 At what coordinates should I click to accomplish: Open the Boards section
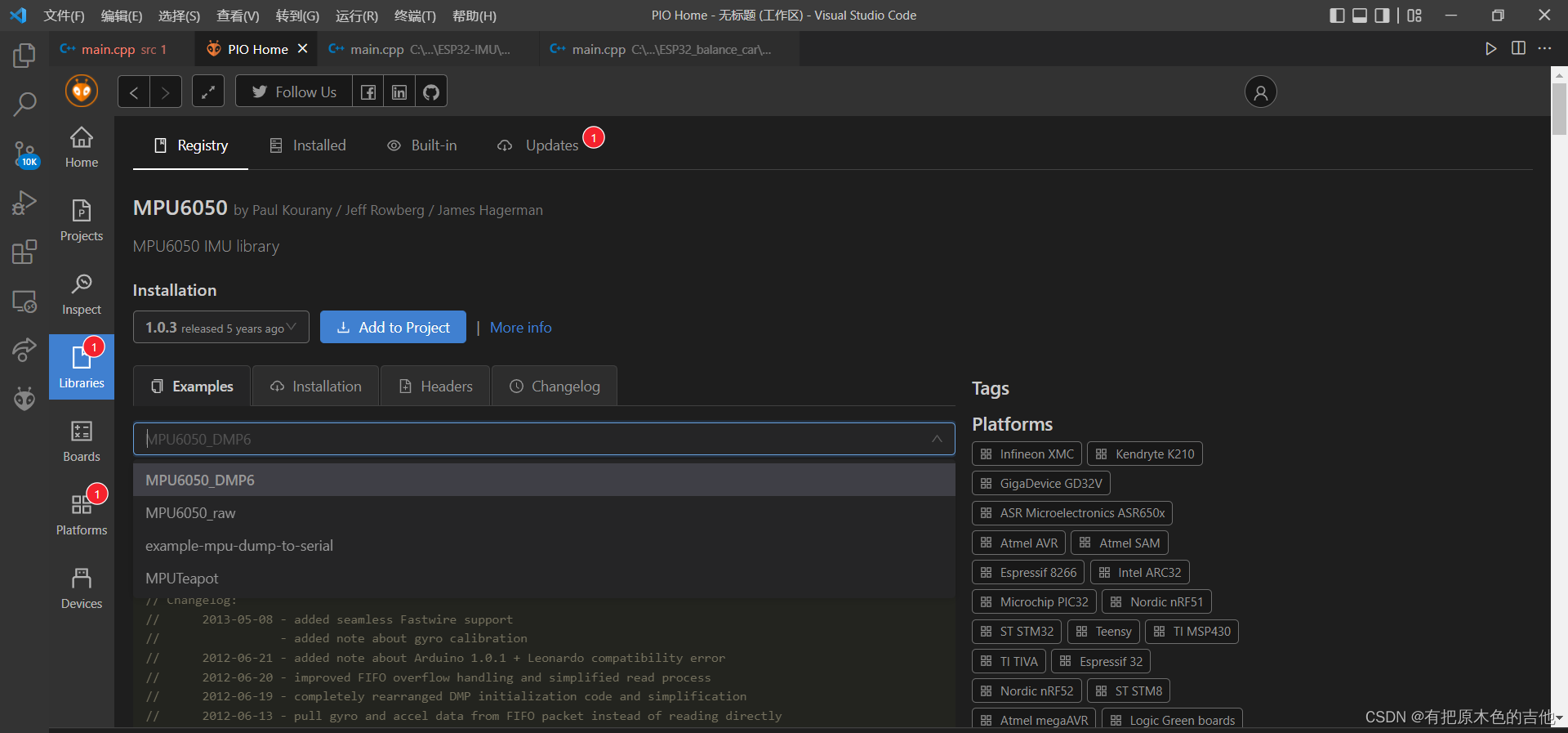point(82,441)
